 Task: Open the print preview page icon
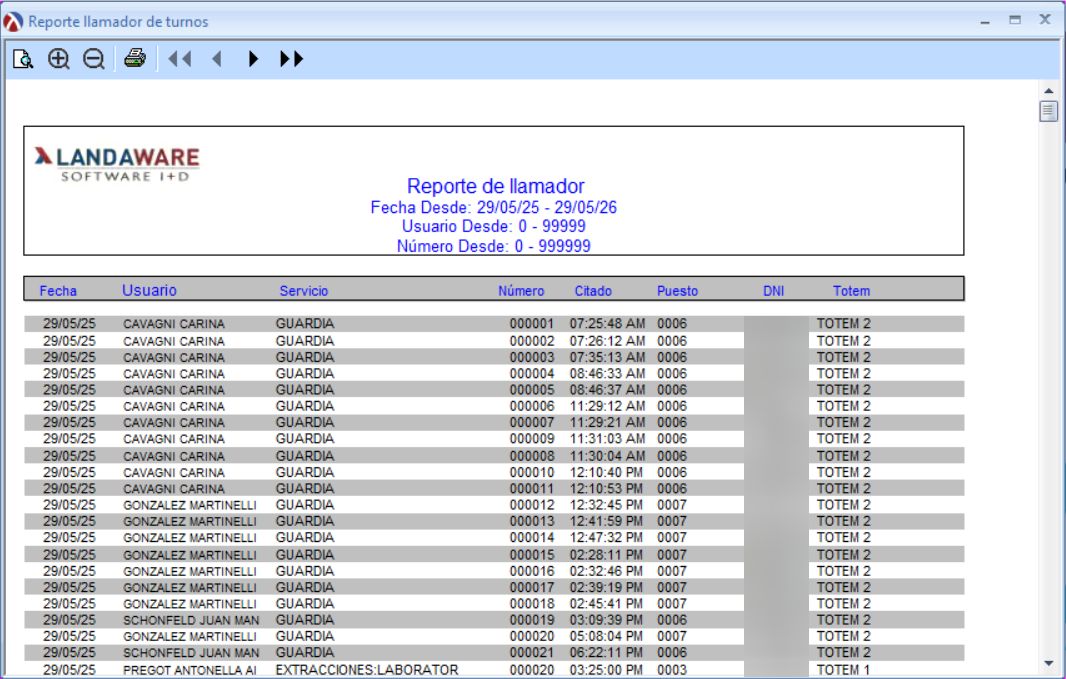23,59
